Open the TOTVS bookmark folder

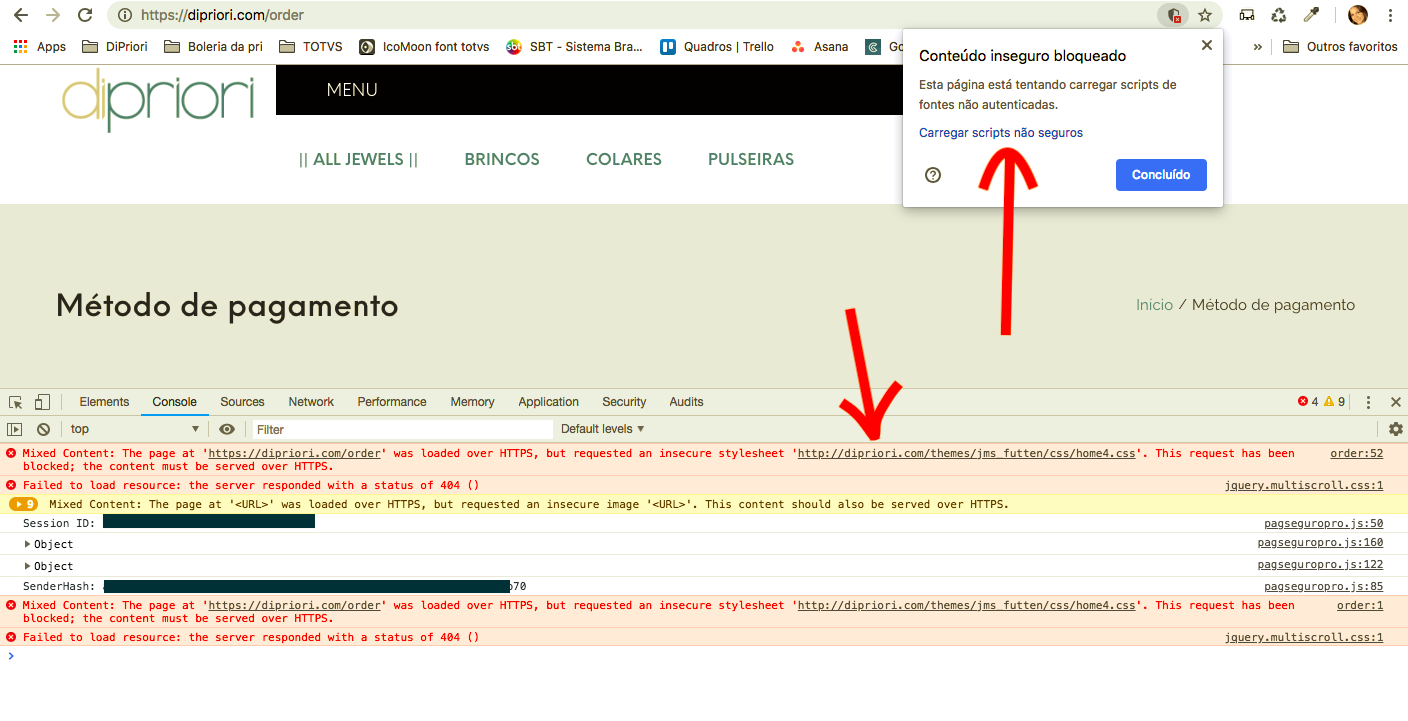pos(311,46)
